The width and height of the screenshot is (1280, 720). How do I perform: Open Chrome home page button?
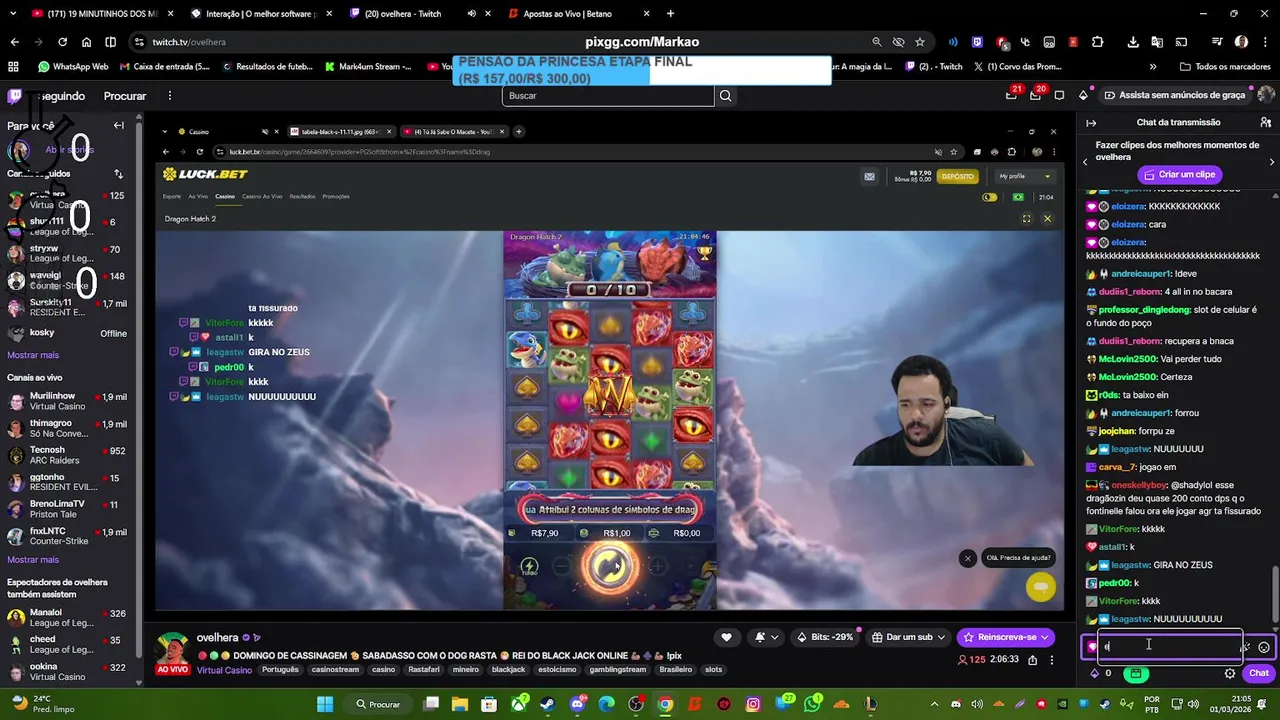tap(86, 42)
